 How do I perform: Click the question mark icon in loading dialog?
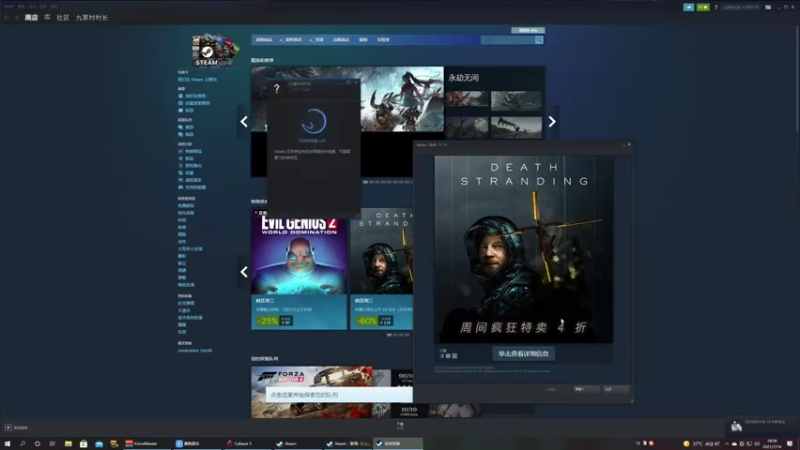click(277, 89)
